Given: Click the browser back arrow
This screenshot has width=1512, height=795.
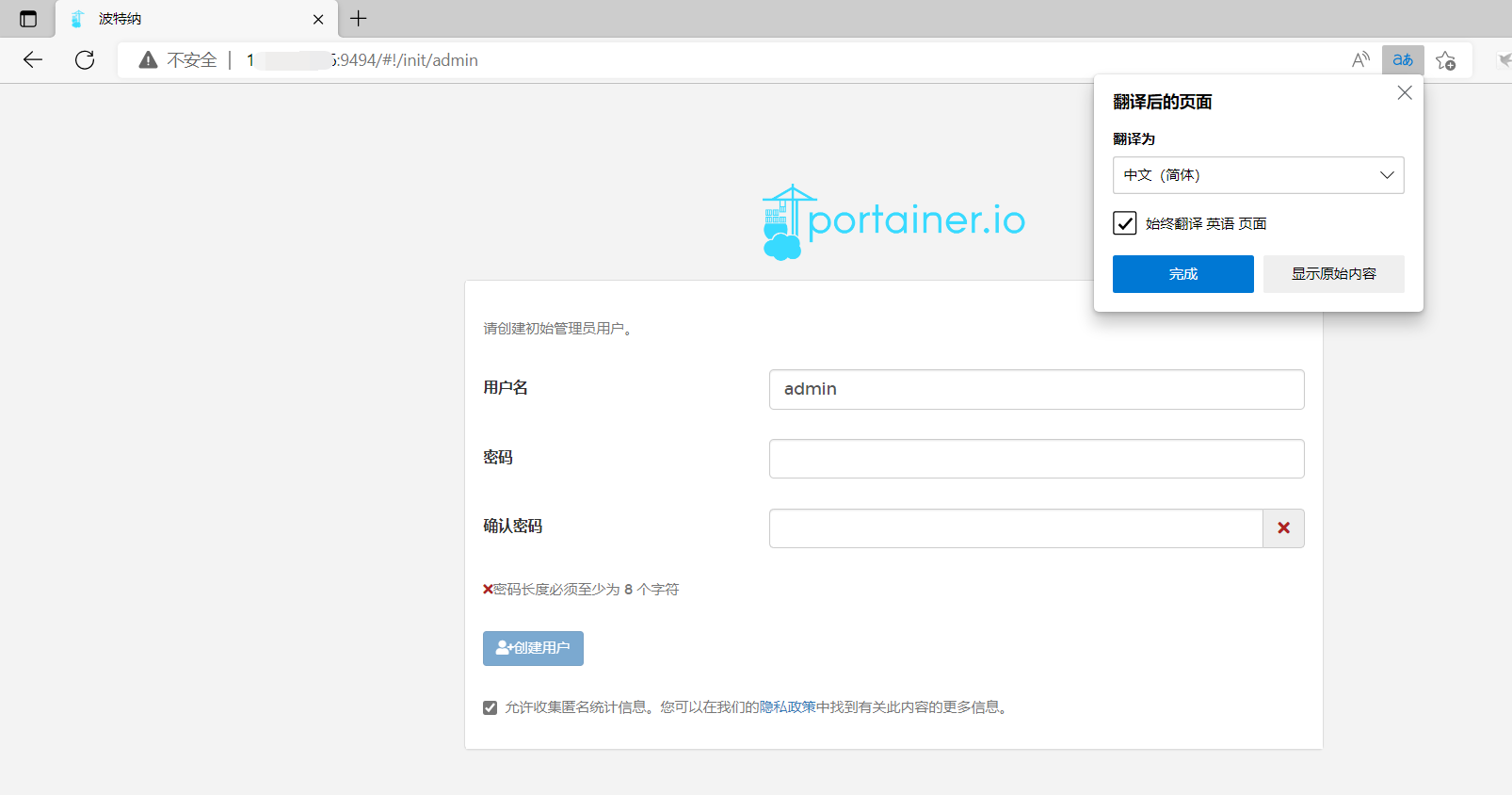Looking at the screenshot, I should click(x=33, y=60).
